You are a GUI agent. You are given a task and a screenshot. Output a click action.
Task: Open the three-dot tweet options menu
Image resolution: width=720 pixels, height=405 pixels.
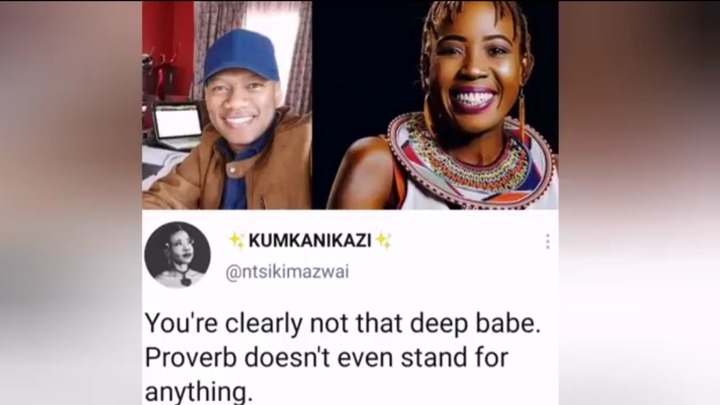(x=547, y=241)
